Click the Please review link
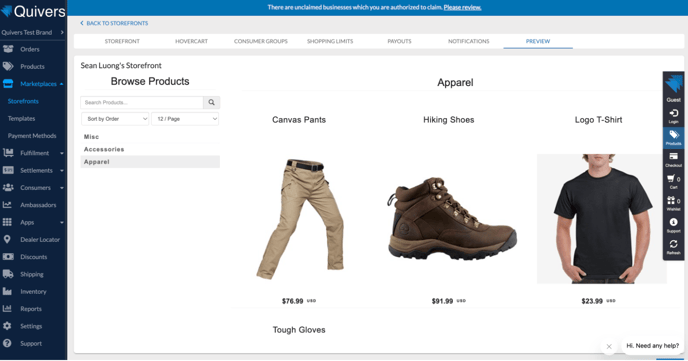 (x=462, y=7)
